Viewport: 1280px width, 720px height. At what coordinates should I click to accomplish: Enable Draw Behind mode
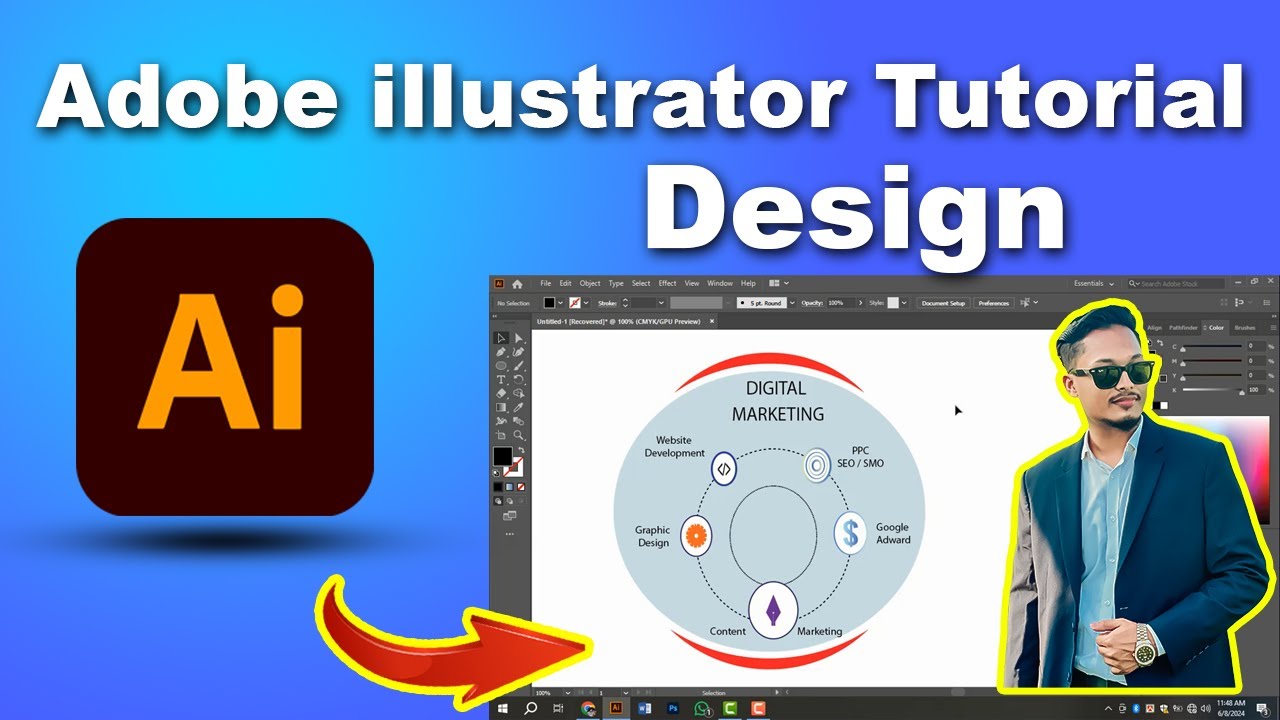click(x=510, y=501)
